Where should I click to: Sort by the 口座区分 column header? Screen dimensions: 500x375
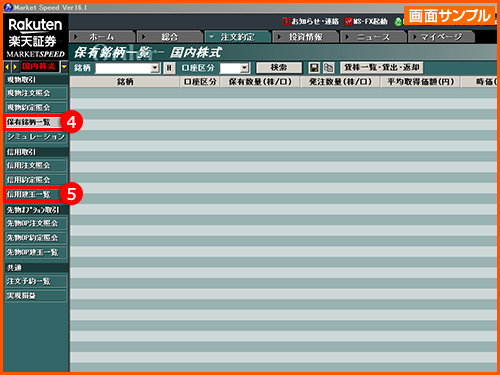(200, 82)
